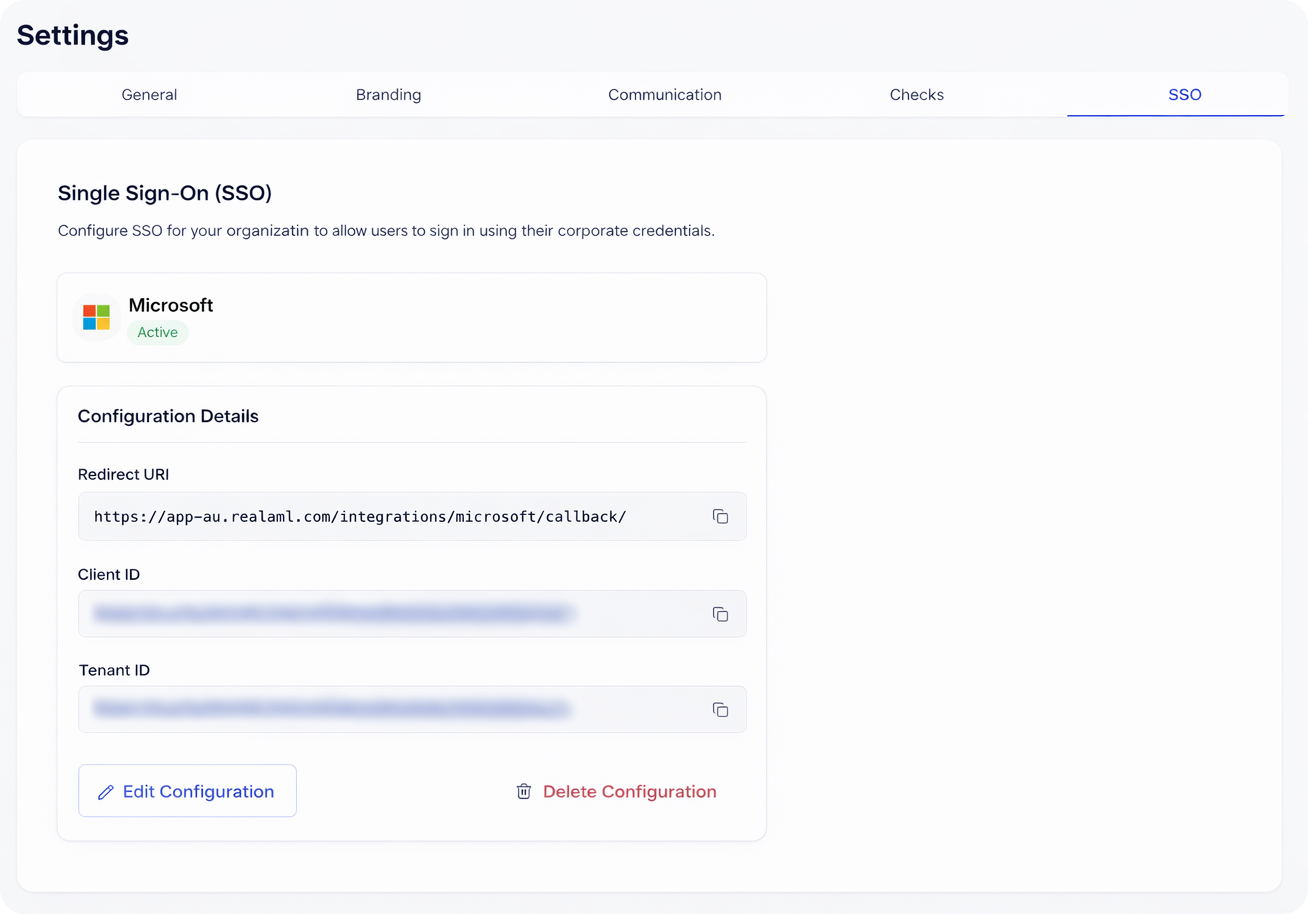Select the Checks tab
The width and height of the screenshot is (1308, 914).
pos(916,95)
